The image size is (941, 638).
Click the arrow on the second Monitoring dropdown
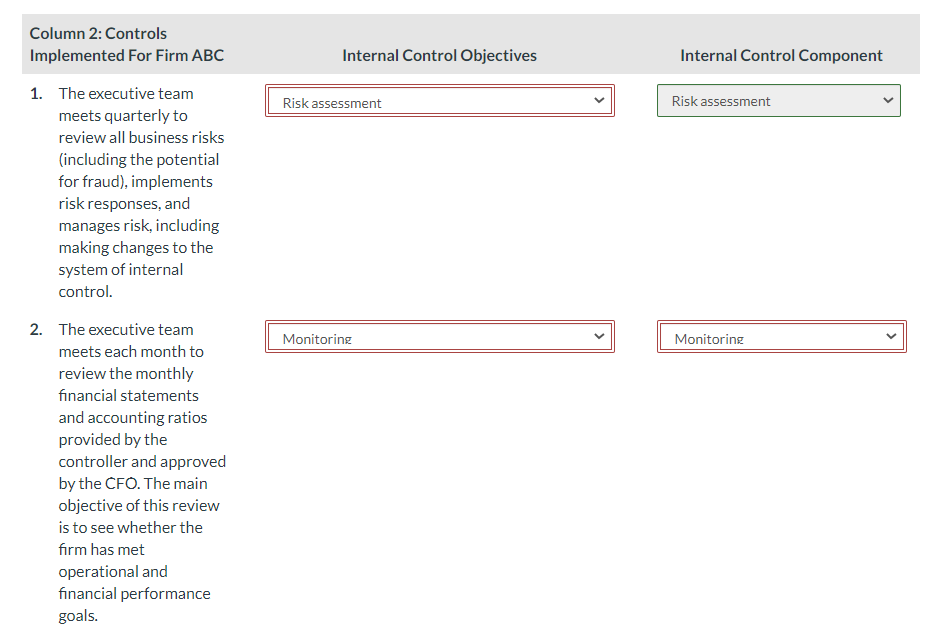coord(891,336)
